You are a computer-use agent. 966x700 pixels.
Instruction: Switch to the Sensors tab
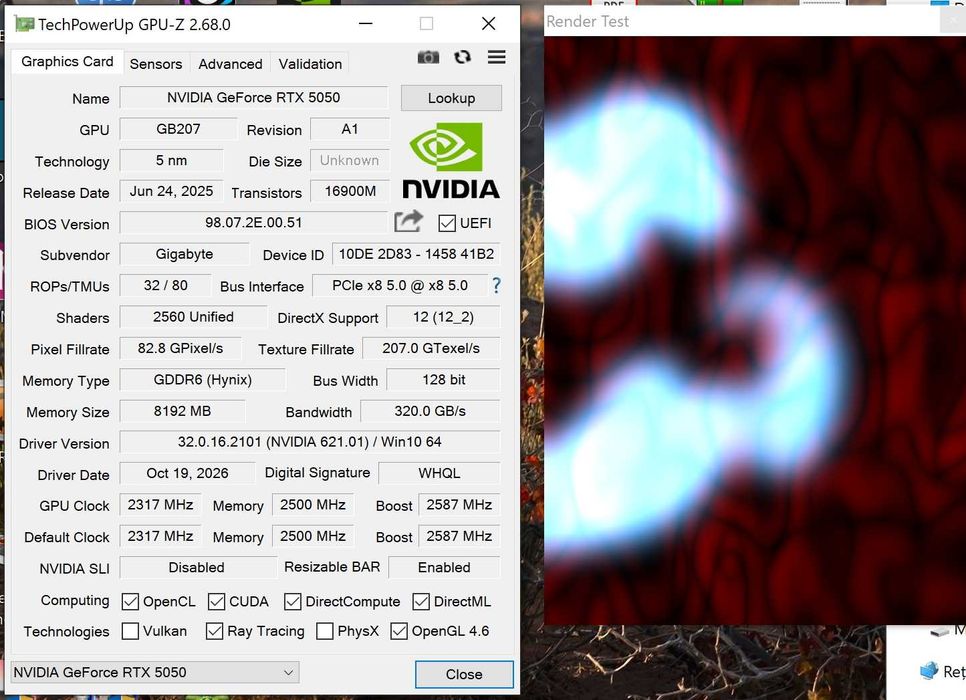tap(156, 64)
